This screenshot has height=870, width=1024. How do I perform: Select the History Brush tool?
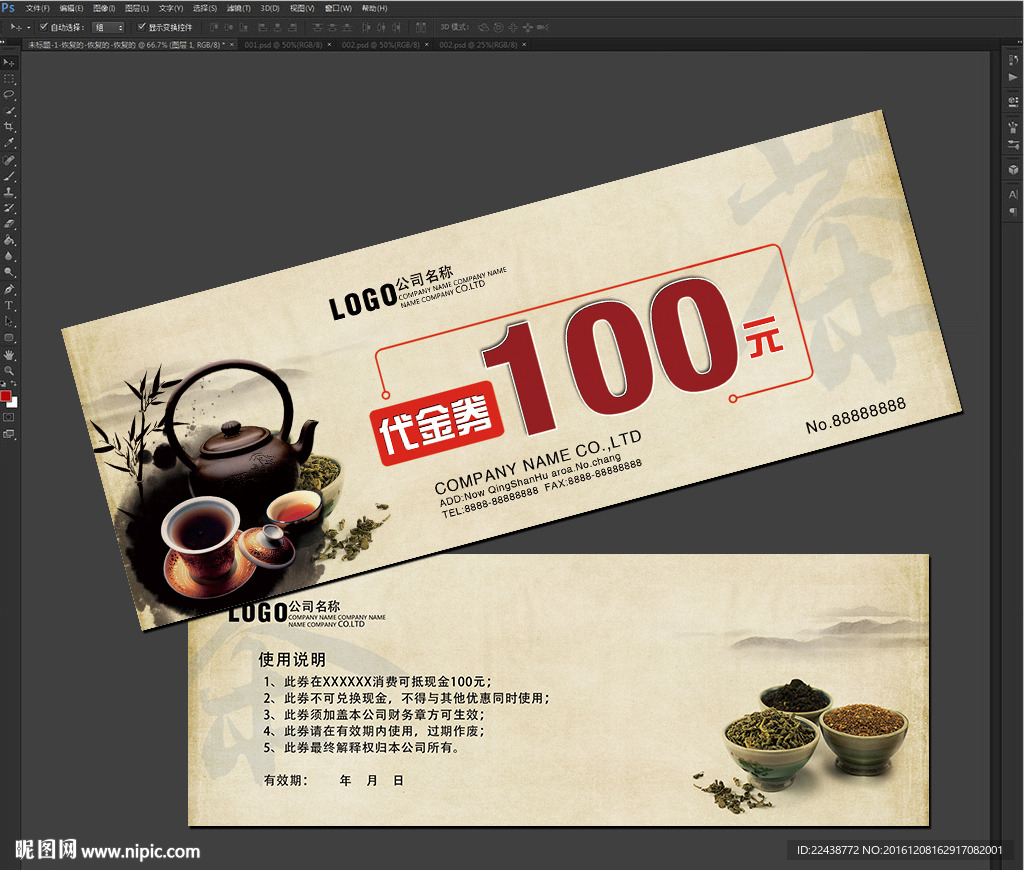click(9, 207)
